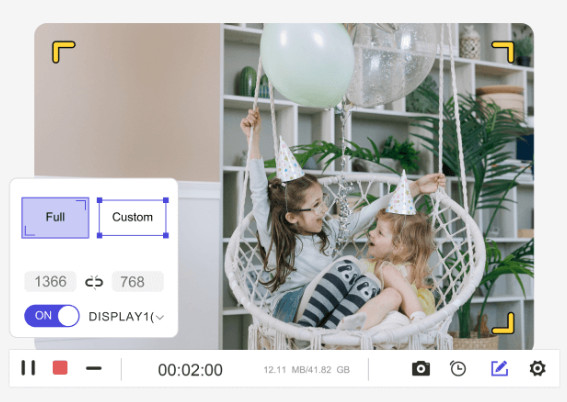Click the width field showing 1366
Screen dimensions: 567x402
pyautogui.click(x=50, y=282)
